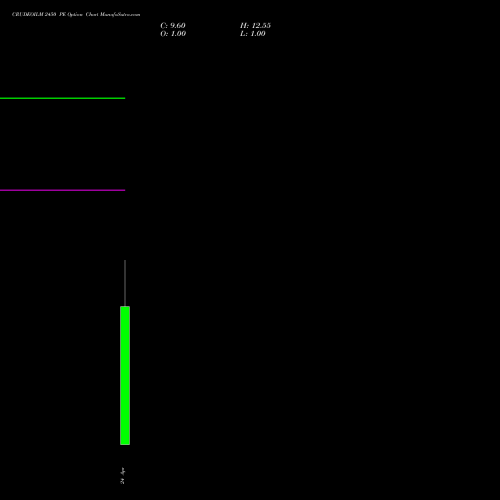Screen dimensions: 500x500
Task: Click the chart title text at top left
Action: [76, 15]
